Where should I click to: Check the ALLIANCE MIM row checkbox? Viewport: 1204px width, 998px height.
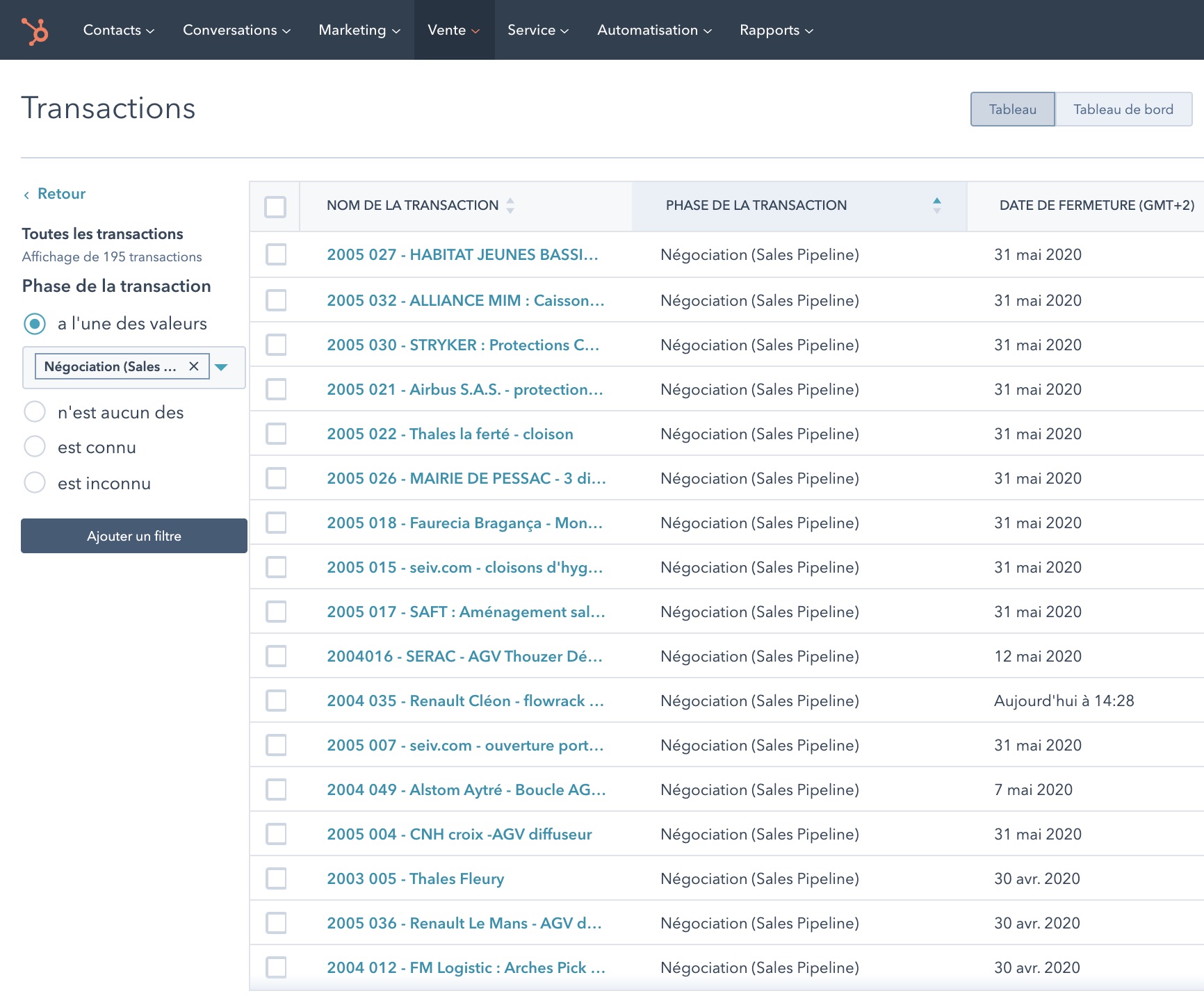[x=276, y=300]
